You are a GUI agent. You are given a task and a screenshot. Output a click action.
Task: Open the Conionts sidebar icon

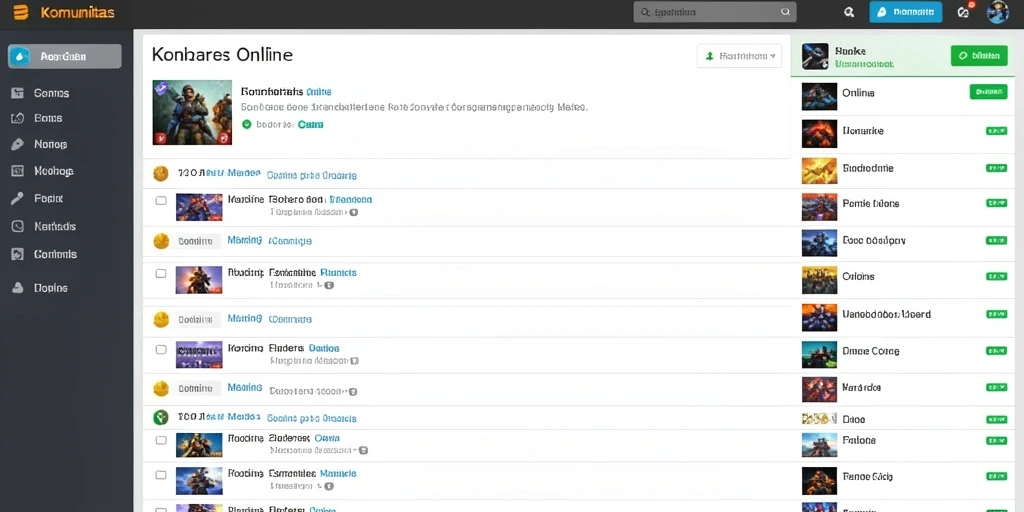pyautogui.click(x=18, y=255)
